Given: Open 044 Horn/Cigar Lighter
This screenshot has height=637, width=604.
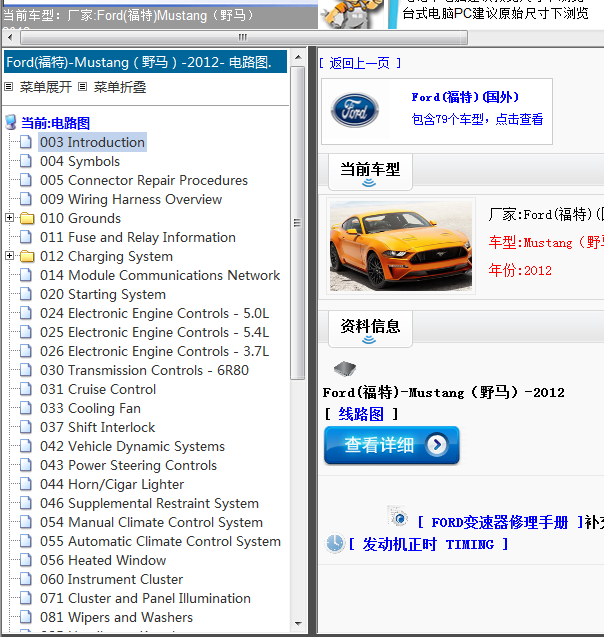Looking at the screenshot, I should [112, 484].
